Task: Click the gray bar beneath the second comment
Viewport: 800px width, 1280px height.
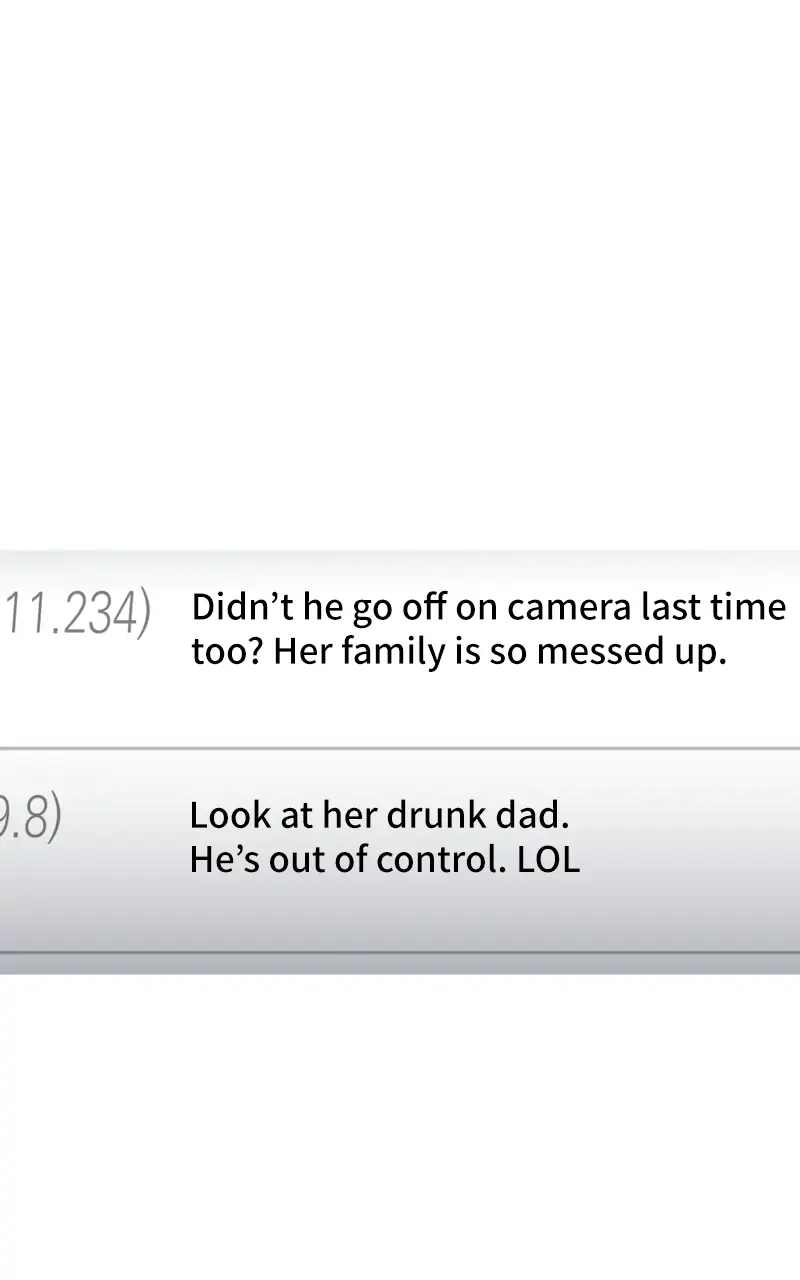Action: pyautogui.click(x=400, y=963)
